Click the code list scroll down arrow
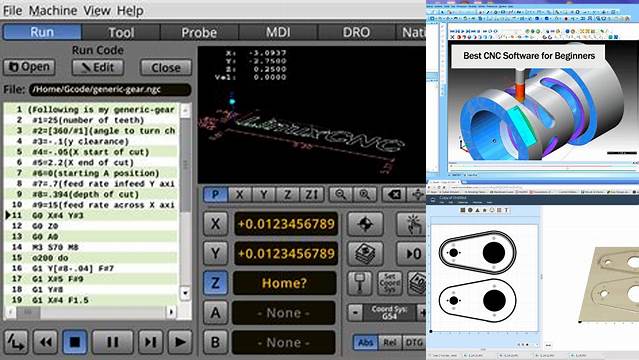Screen dimensions: 639x360 pos(185,293)
